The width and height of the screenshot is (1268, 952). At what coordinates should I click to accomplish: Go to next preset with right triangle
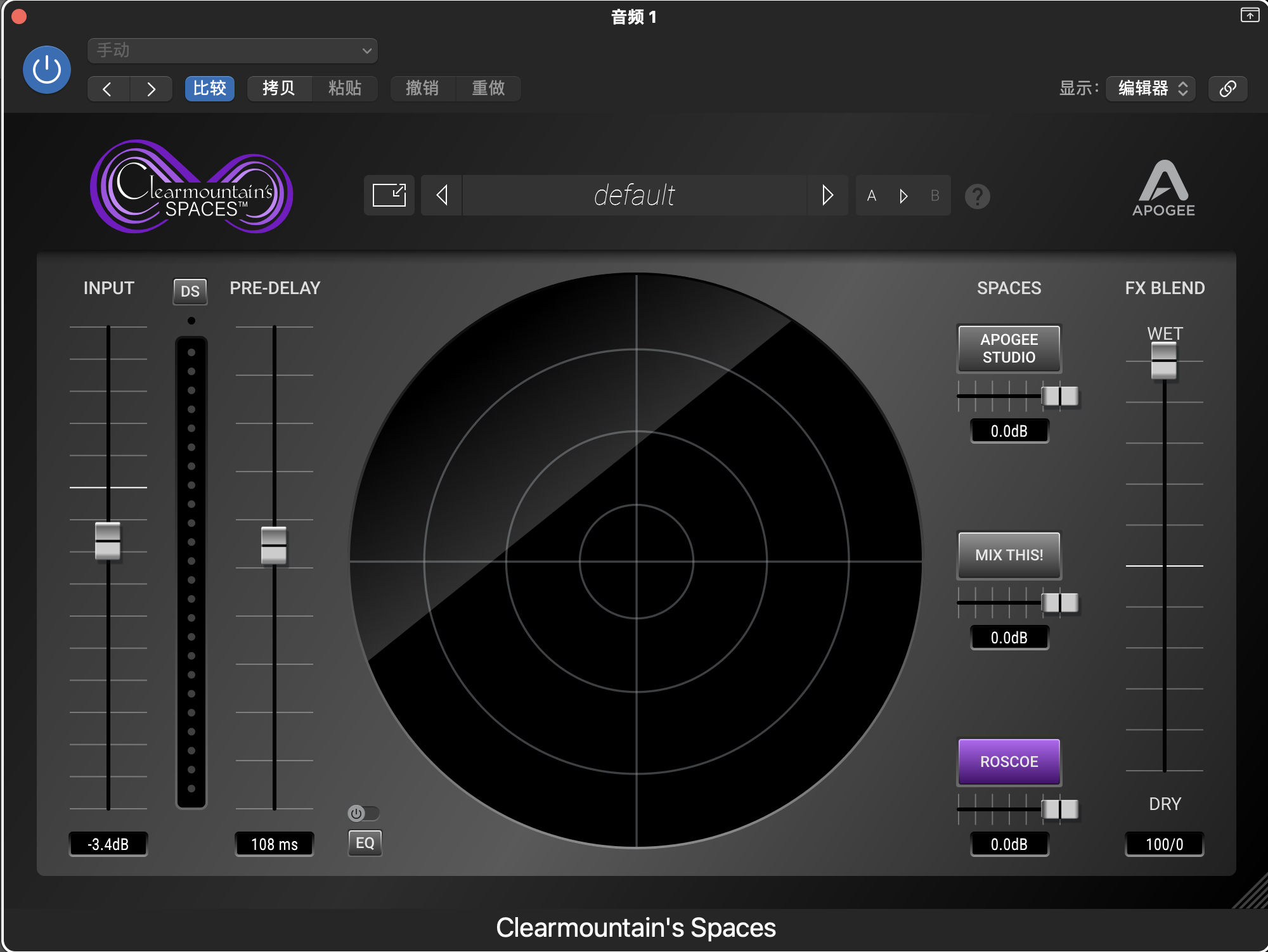(x=827, y=195)
